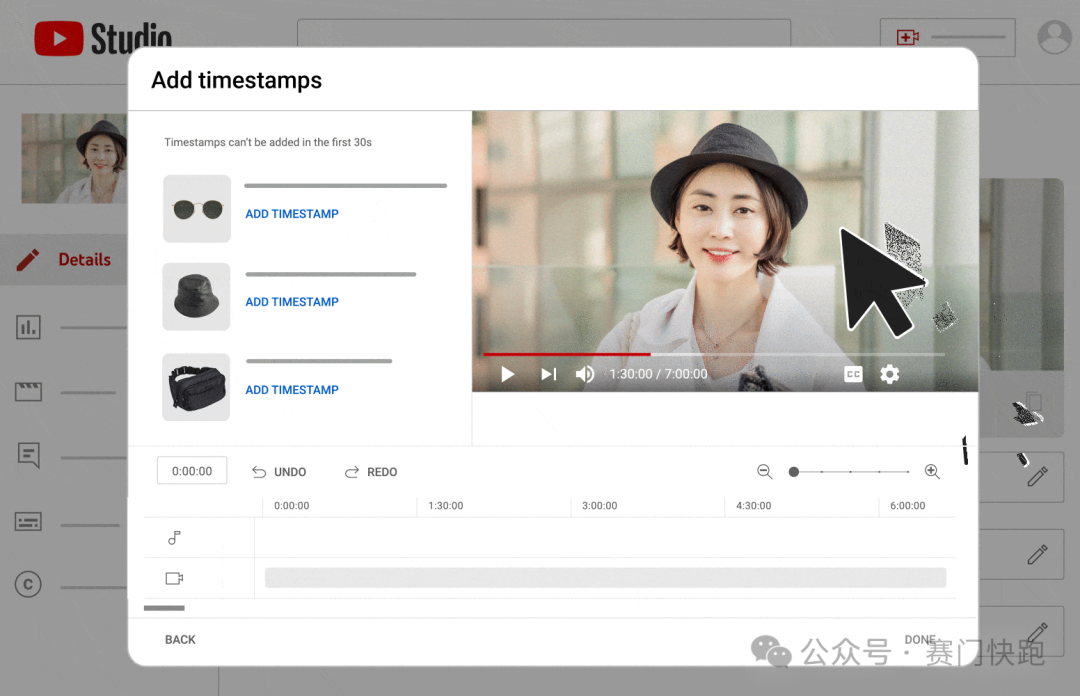1080x696 pixels.
Task: Jump to 1:30:00 on timeline ruler
Action: [446, 506]
